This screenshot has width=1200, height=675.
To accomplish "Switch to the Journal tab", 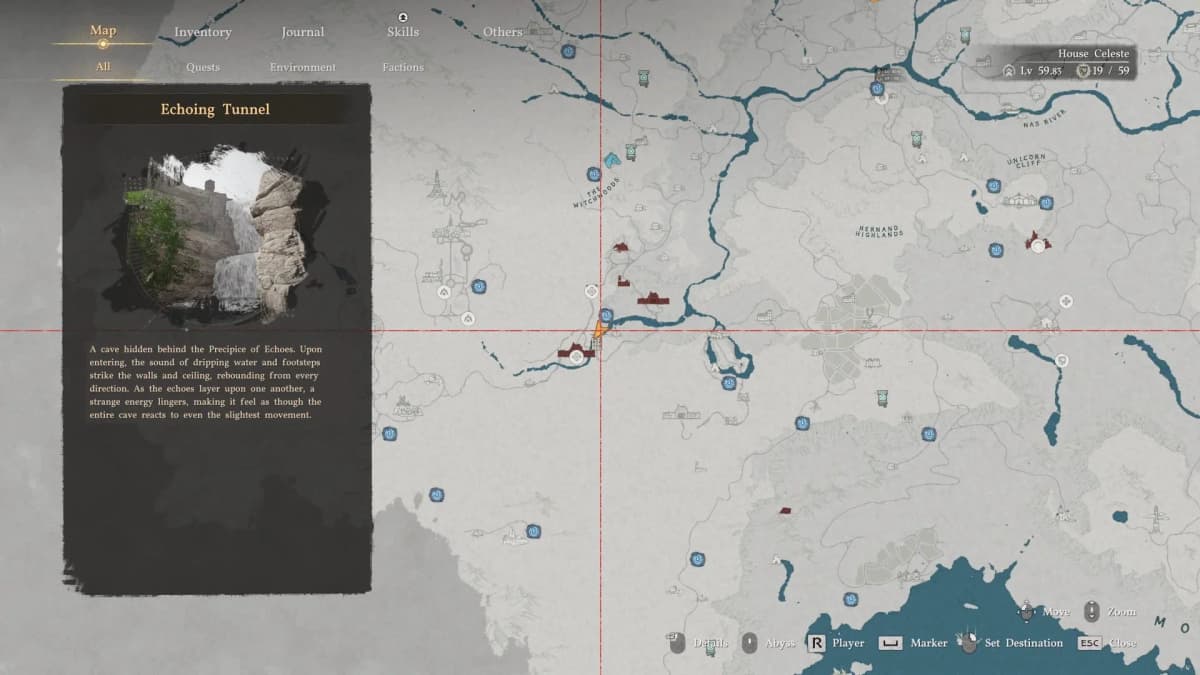I will (x=302, y=32).
